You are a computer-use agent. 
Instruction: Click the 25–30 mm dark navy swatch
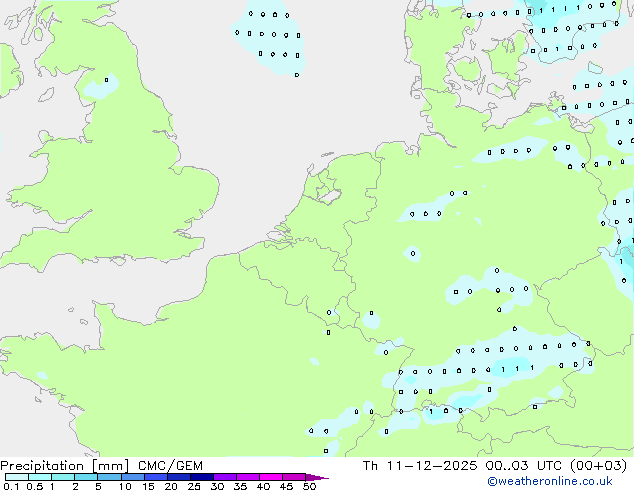[x=202, y=477]
